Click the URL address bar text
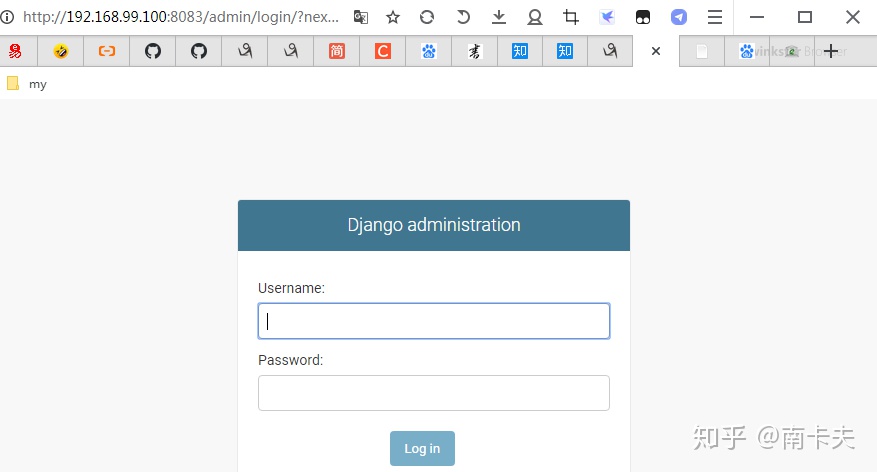The image size is (877, 472). pos(181,17)
